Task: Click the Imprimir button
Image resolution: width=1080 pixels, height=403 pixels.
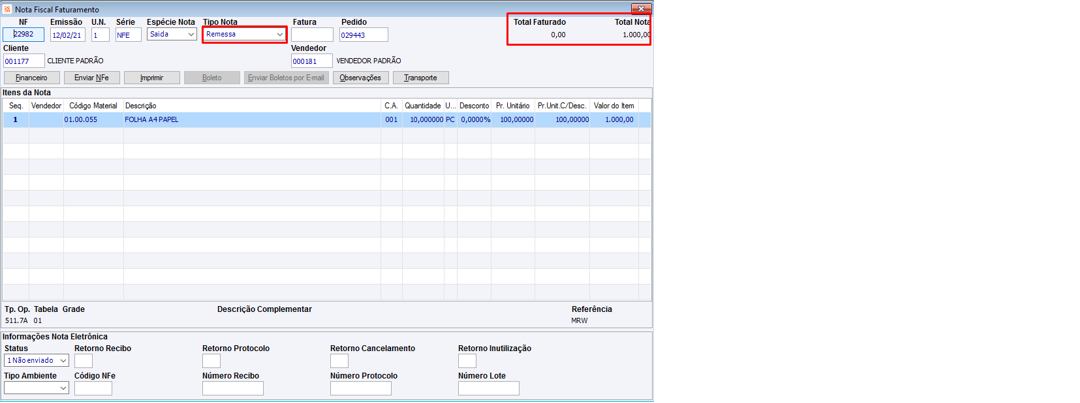Action: 152,78
